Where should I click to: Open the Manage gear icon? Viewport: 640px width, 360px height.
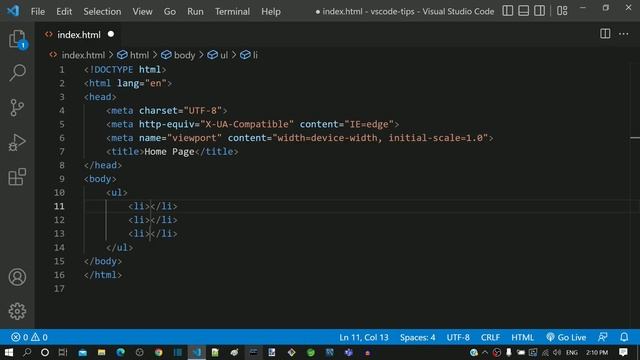(x=17, y=311)
